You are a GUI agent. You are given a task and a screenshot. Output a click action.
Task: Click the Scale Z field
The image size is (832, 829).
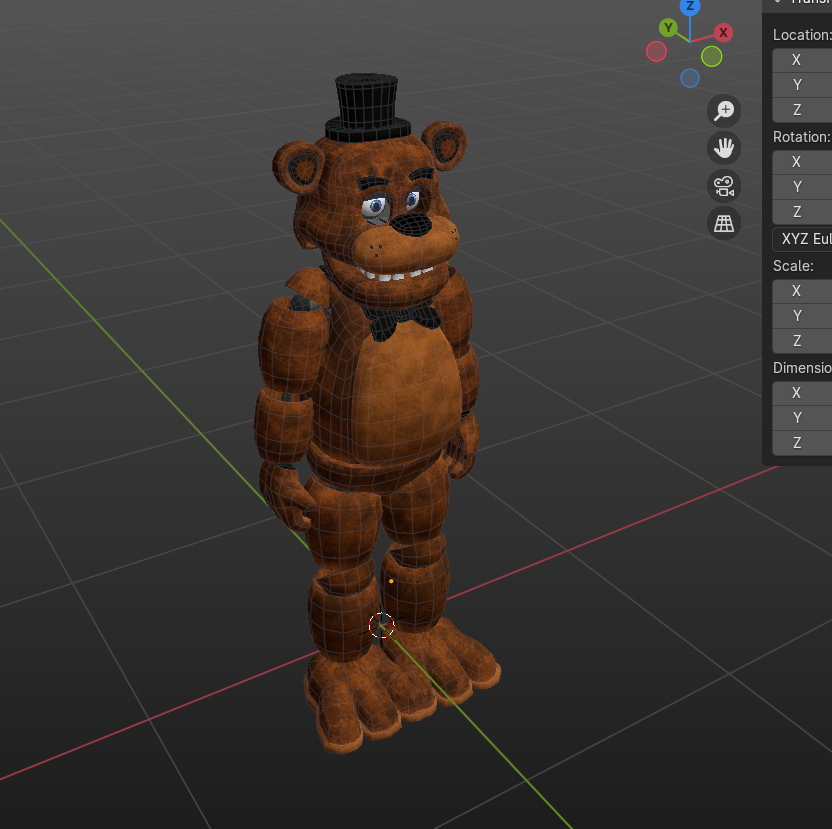(802, 341)
